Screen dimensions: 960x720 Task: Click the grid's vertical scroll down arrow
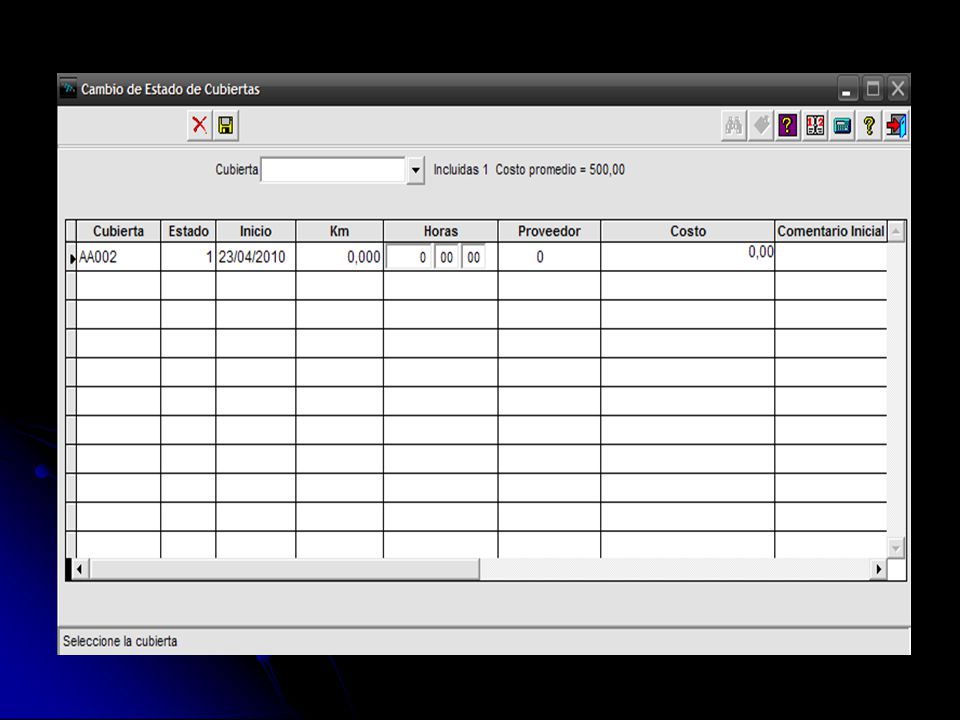coord(896,547)
